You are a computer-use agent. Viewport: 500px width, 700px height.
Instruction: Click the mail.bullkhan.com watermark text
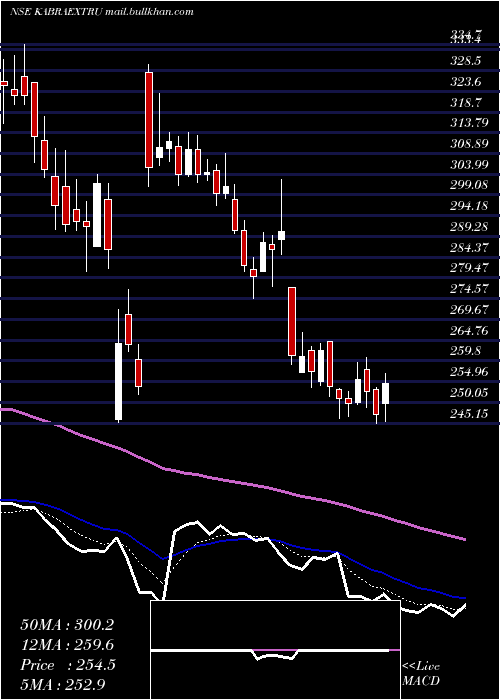(x=150, y=12)
